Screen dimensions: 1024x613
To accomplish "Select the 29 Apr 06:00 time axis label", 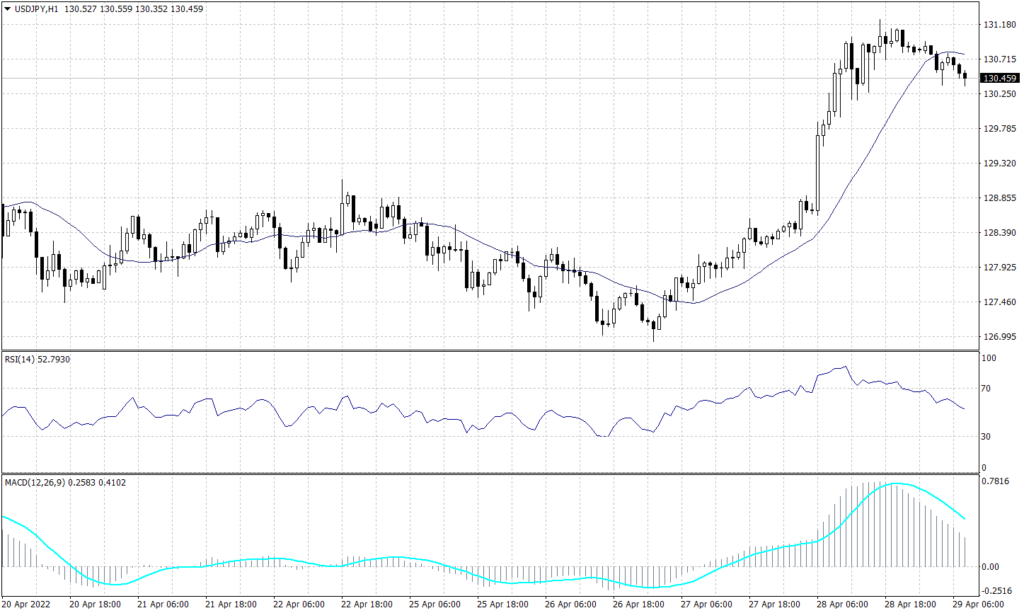I will [x=976, y=605].
